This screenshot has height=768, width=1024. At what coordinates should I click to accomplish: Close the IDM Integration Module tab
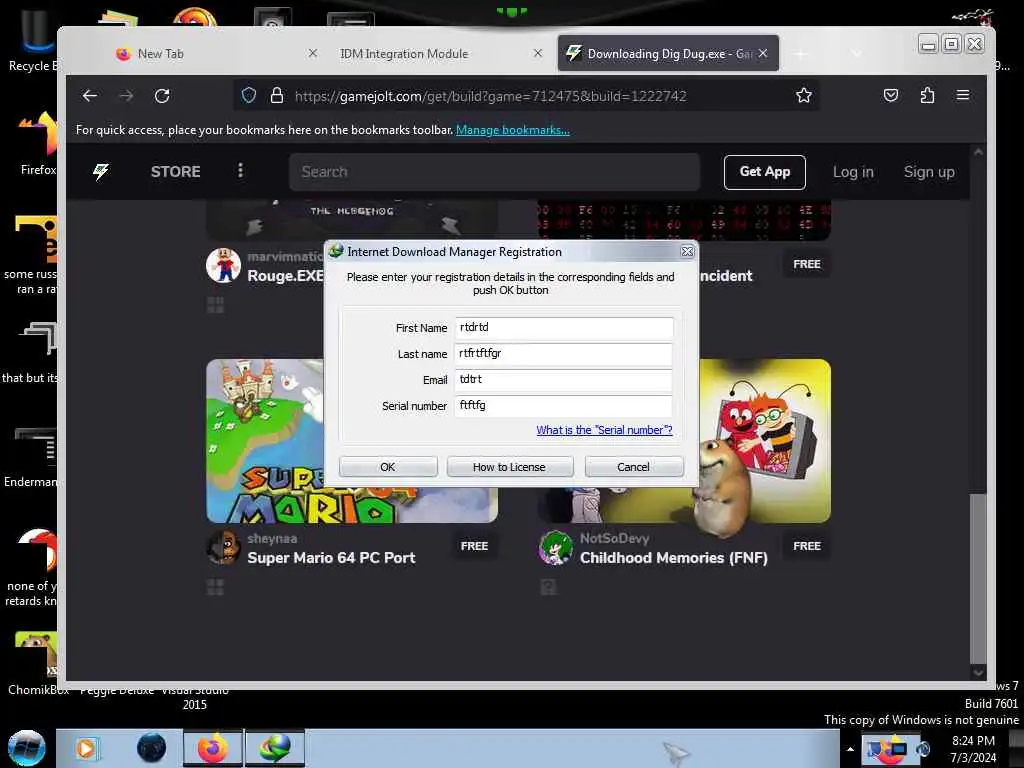click(x=537, y=54)
